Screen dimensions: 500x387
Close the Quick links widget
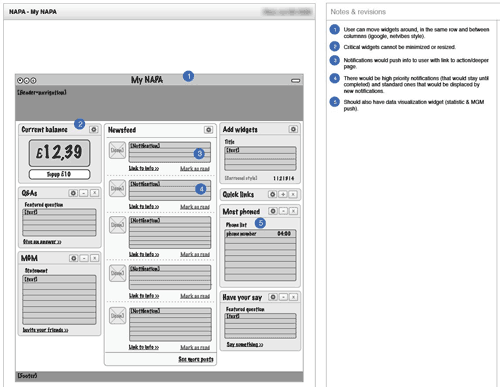293,194
